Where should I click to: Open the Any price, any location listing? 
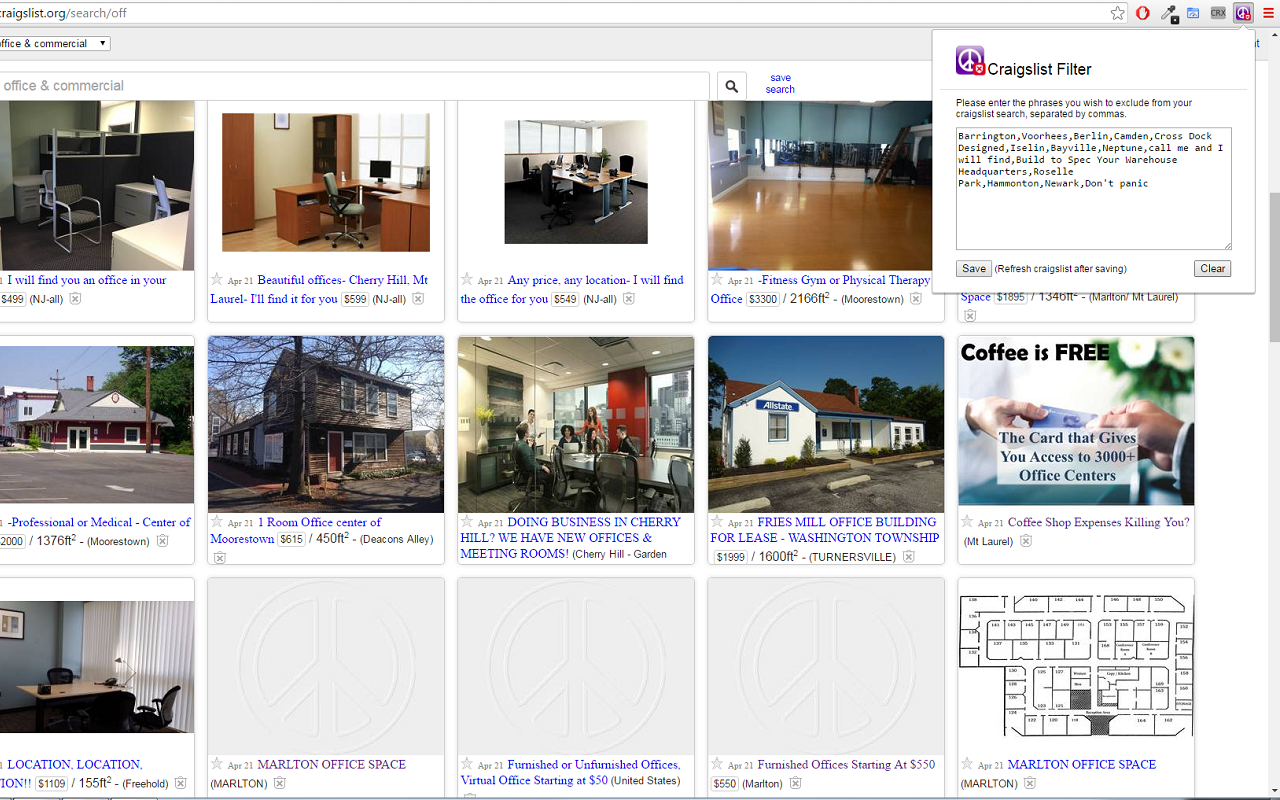[x=572, y=289]
